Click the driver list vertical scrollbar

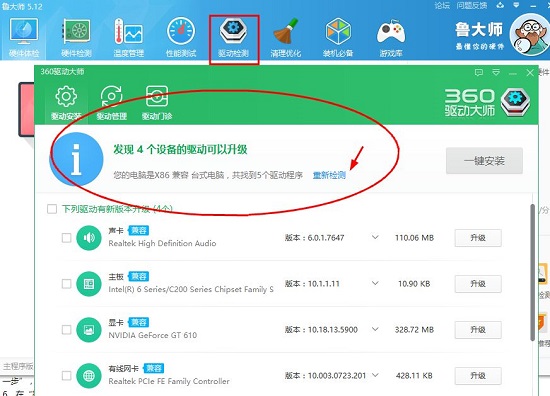coord(532,273)
